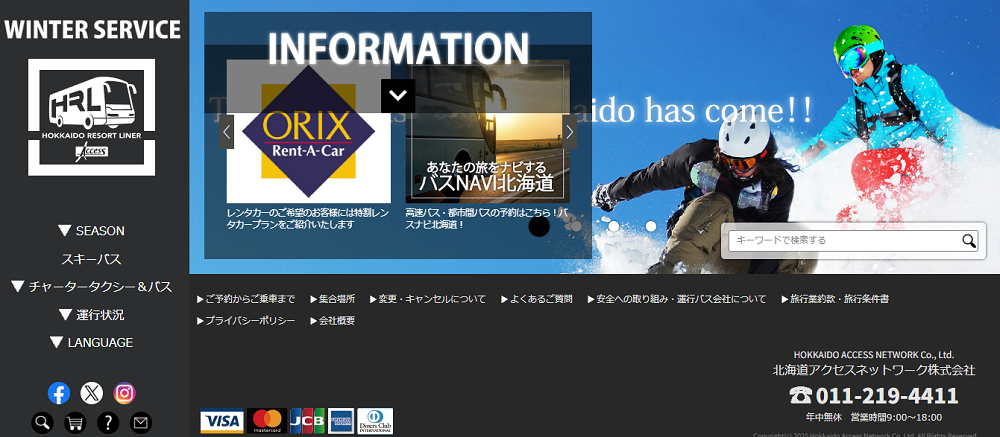Screen dimensions: 1000x437
Task: Open the よくあるご質問 link
Action: pos(537,299)
